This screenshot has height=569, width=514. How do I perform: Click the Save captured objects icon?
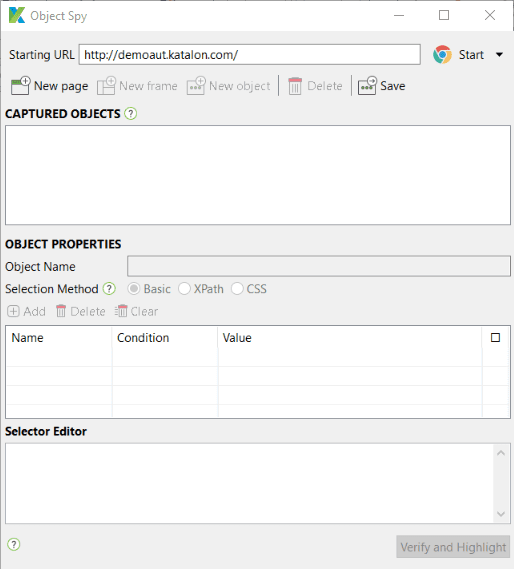367,86
